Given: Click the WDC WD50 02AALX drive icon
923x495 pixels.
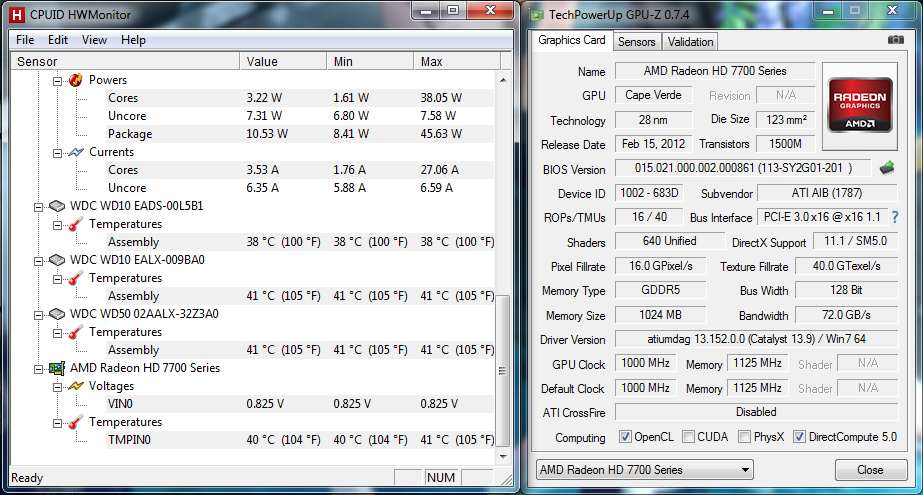Looking at the screenshot, I should (57, 314).
